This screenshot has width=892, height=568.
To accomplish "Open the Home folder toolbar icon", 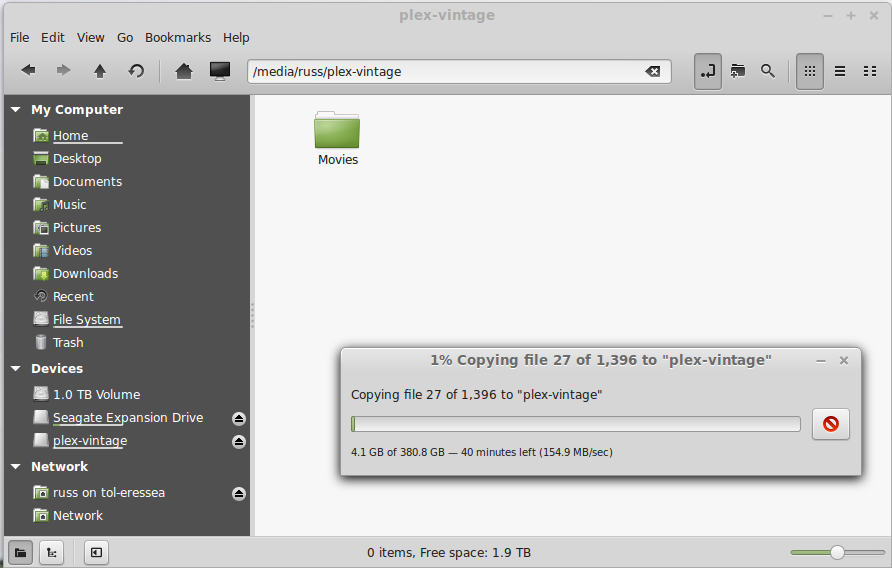I will (184, 71).
